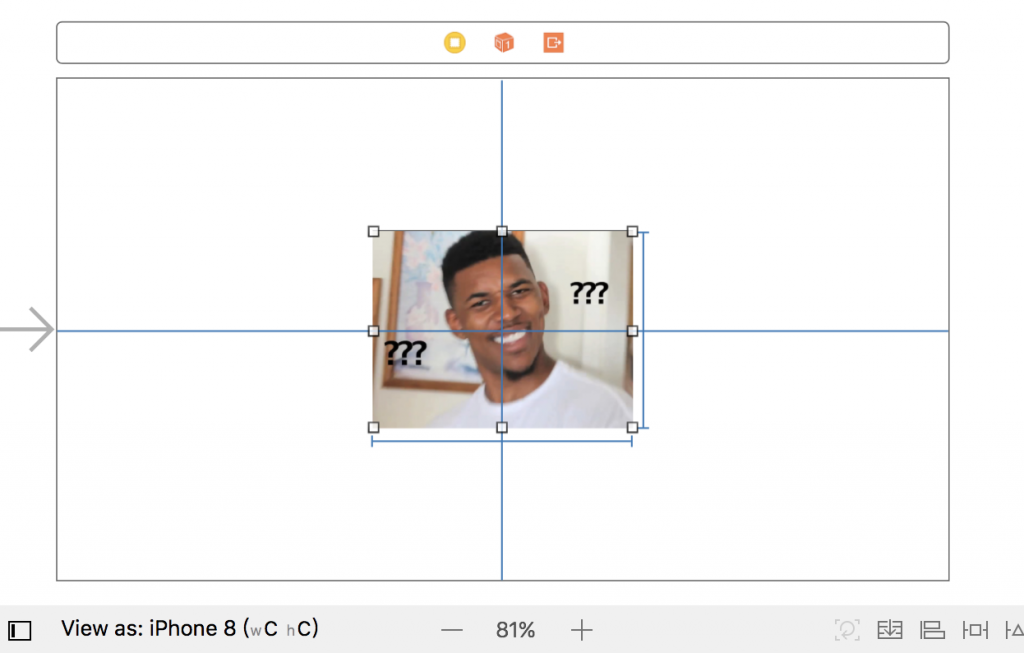Zoom in with the plus button
1024x653 pixels.
point(581,630)
